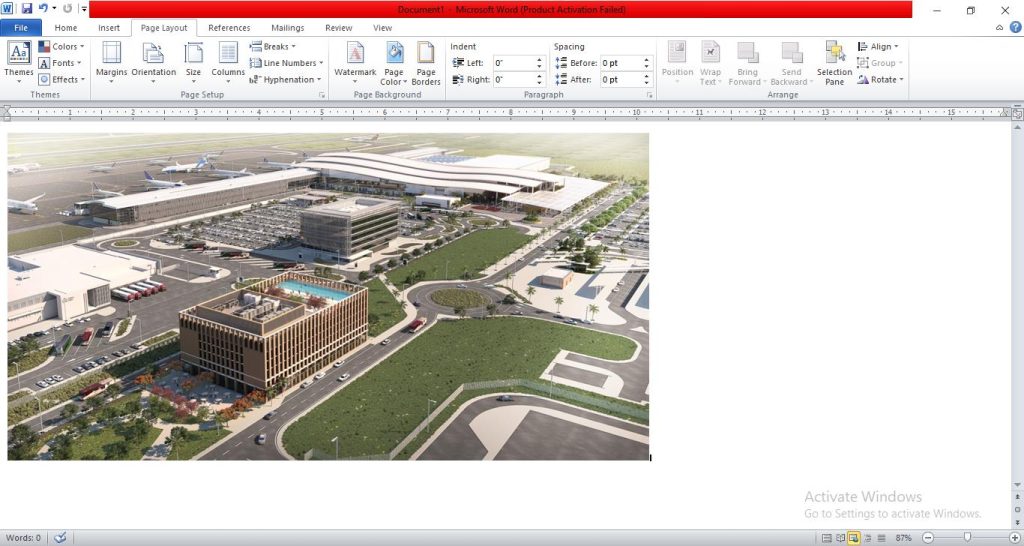Click the zoom out minus button
1024x546 pixels.
click(928, 538)
